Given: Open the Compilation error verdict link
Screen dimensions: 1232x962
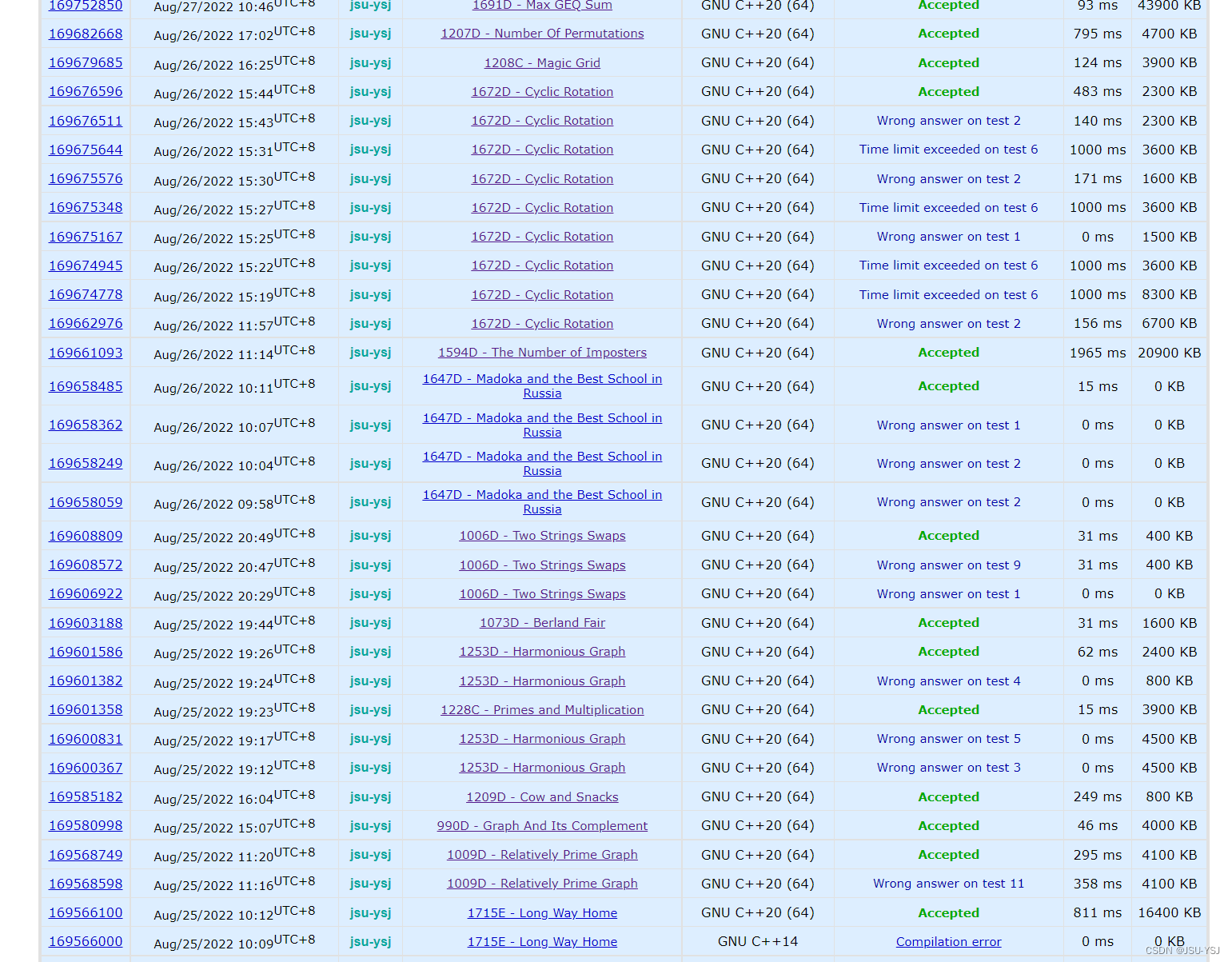Looking at the screenshot, I should click(x=948, y=941).
